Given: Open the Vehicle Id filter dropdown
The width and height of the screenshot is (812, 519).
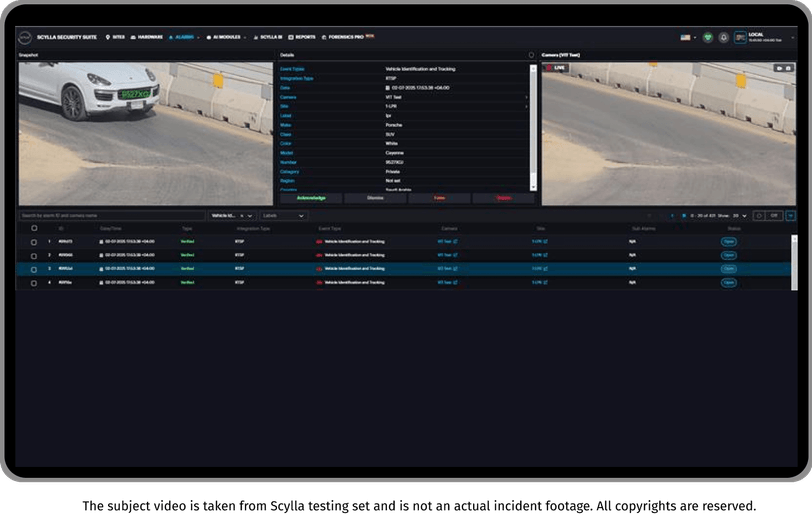Looking at the screenshot, I should point(250,215).
